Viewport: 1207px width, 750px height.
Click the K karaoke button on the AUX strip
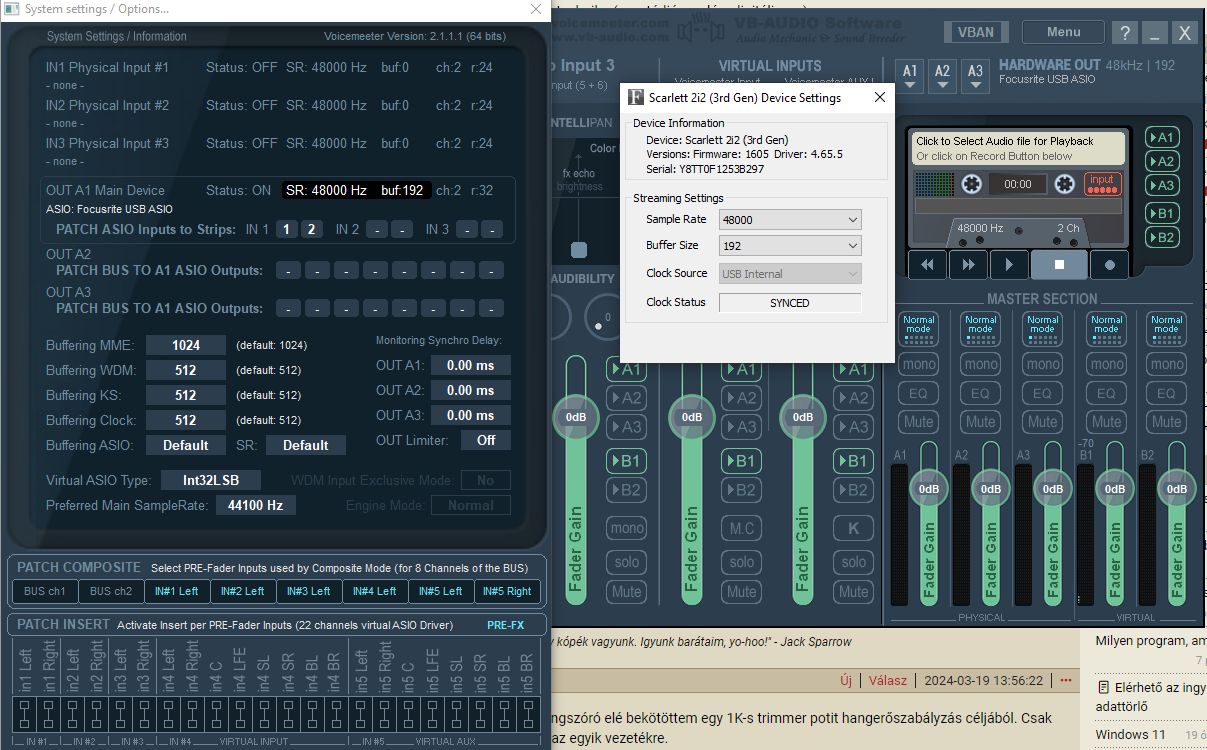853,528
